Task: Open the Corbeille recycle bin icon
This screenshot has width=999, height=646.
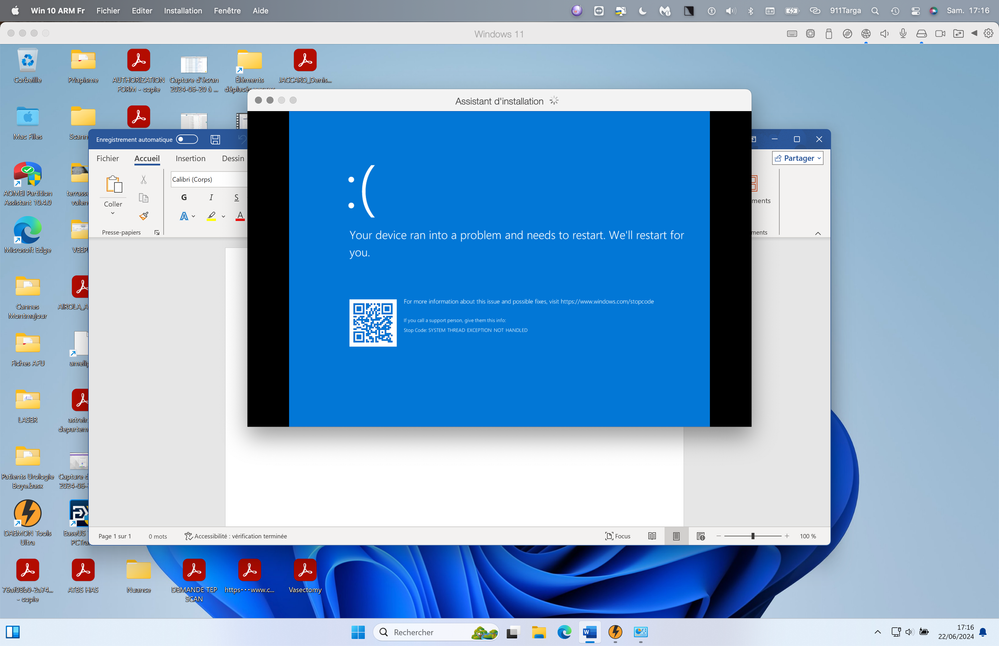Action: pyautogui.click(x=27, y=66)
